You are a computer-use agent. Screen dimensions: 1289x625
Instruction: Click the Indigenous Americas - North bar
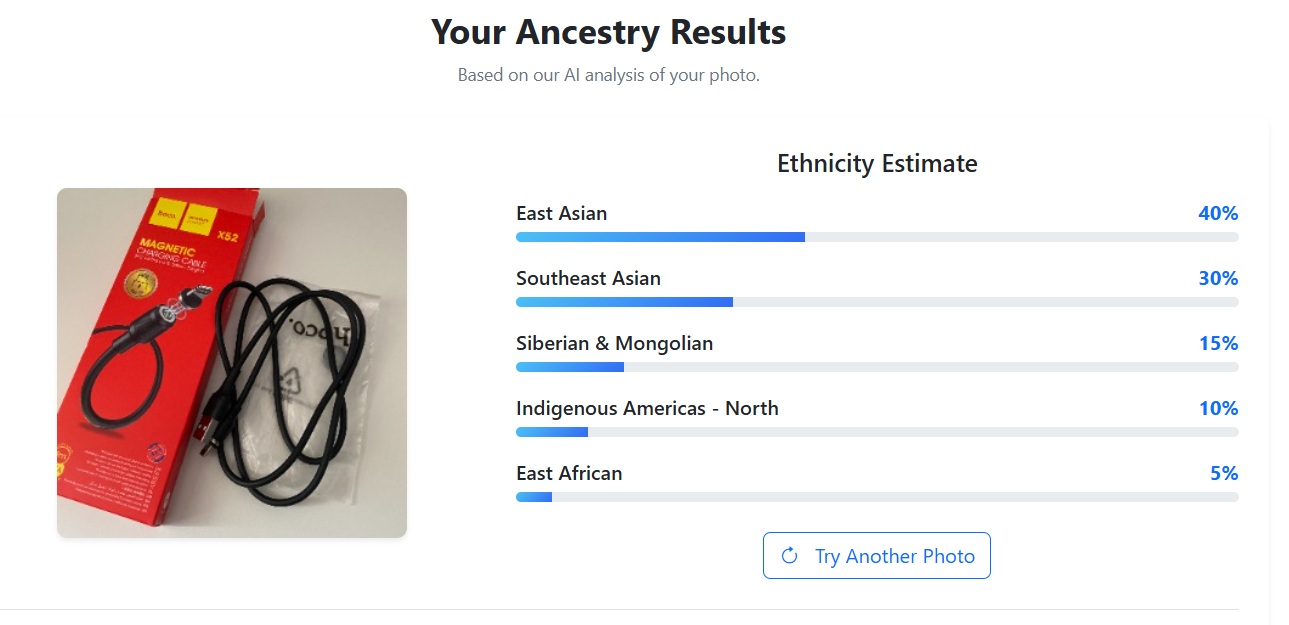(877, 432)
